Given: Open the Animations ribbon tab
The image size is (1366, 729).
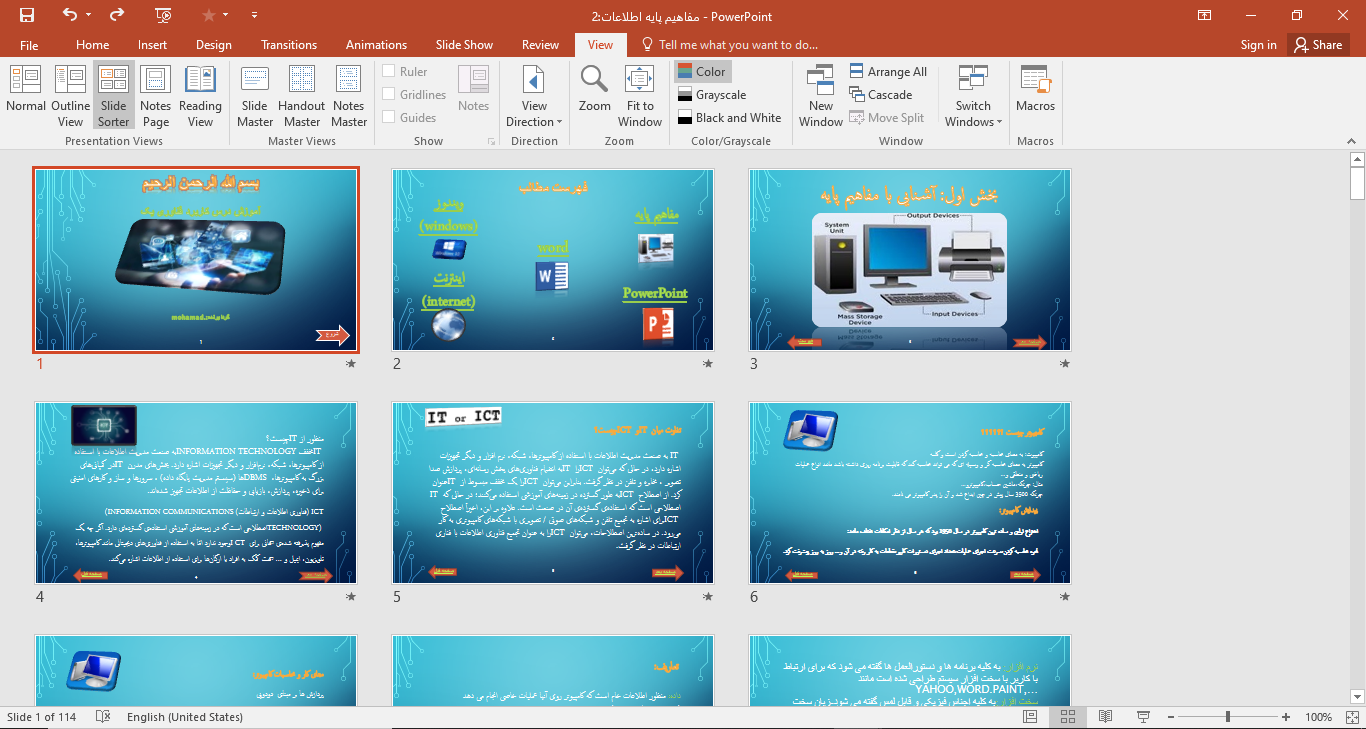Looking at the screenshot, I should [x=376, y=45].
